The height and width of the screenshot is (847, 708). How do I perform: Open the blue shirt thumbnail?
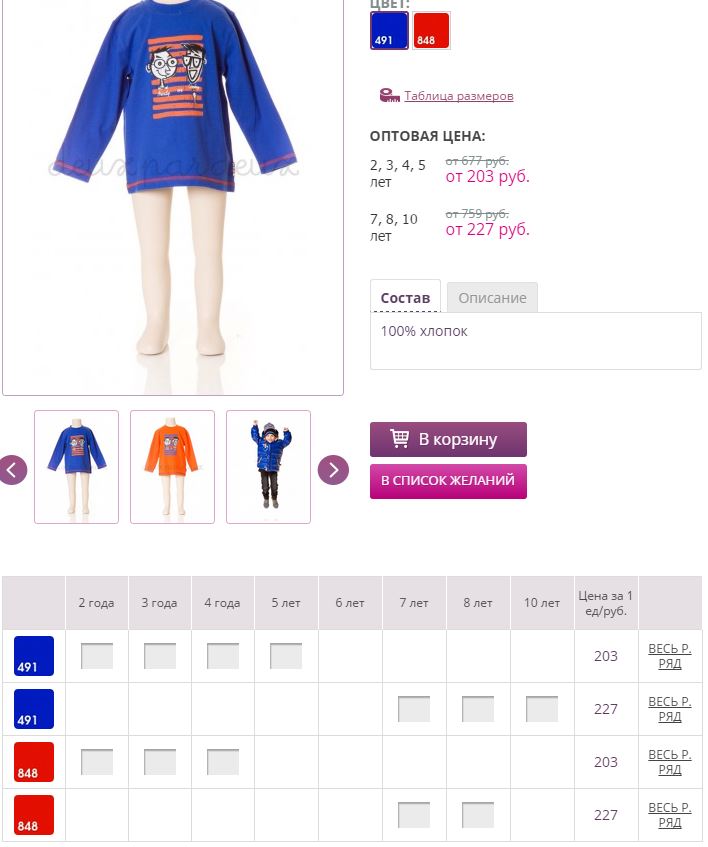point(76,467)
